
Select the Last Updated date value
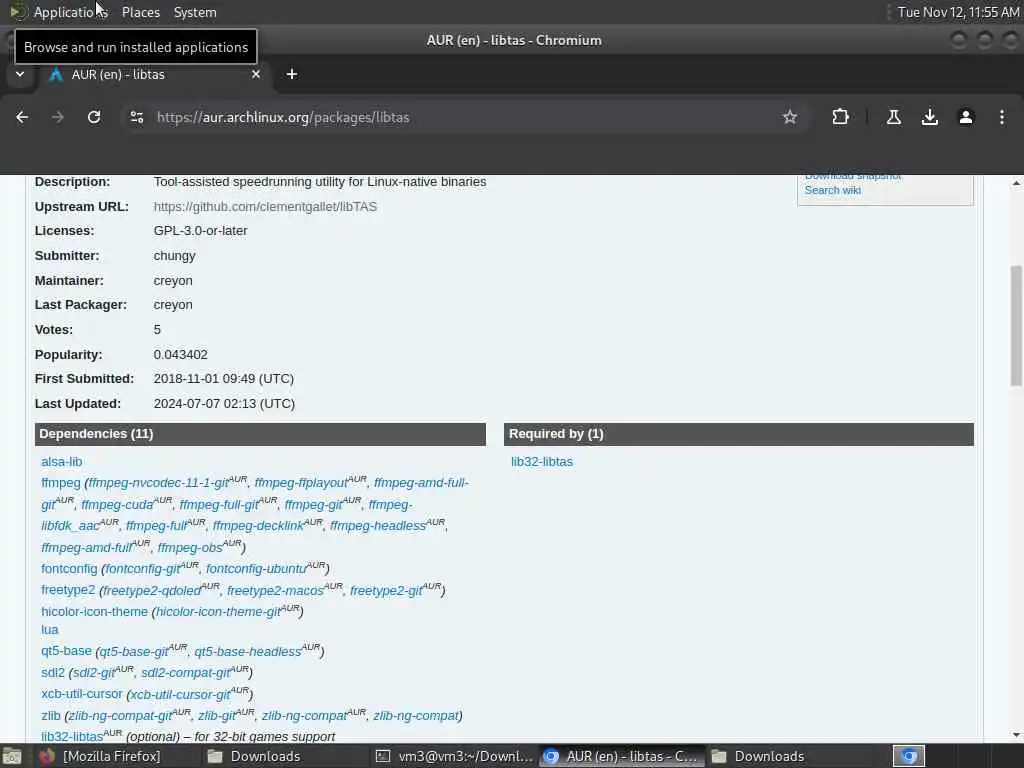coord(224,404)
